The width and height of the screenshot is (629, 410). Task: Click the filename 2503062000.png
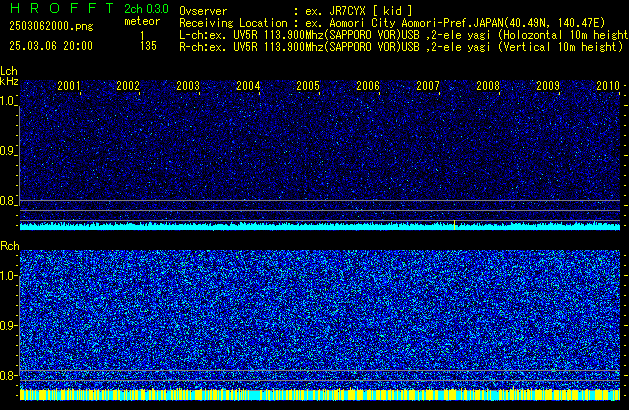point(51,26)
